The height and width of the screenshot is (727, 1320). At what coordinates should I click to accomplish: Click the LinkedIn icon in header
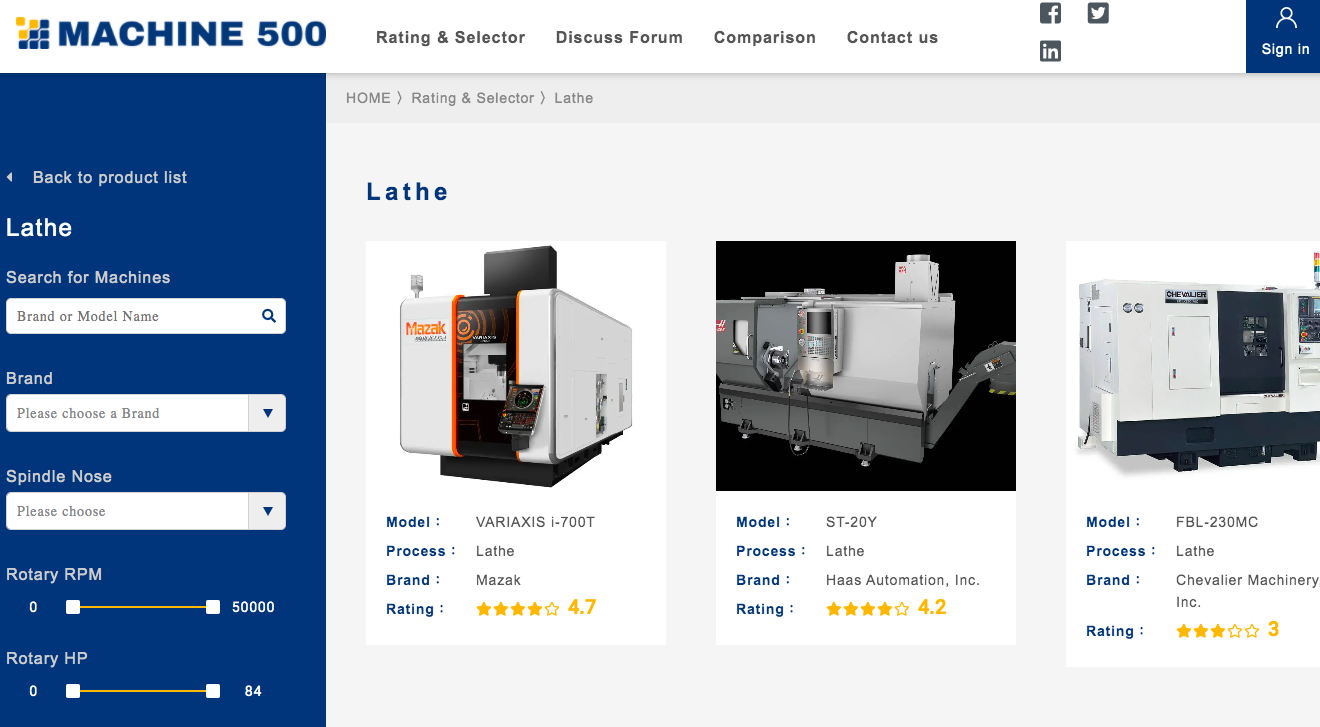[1050, 51]
